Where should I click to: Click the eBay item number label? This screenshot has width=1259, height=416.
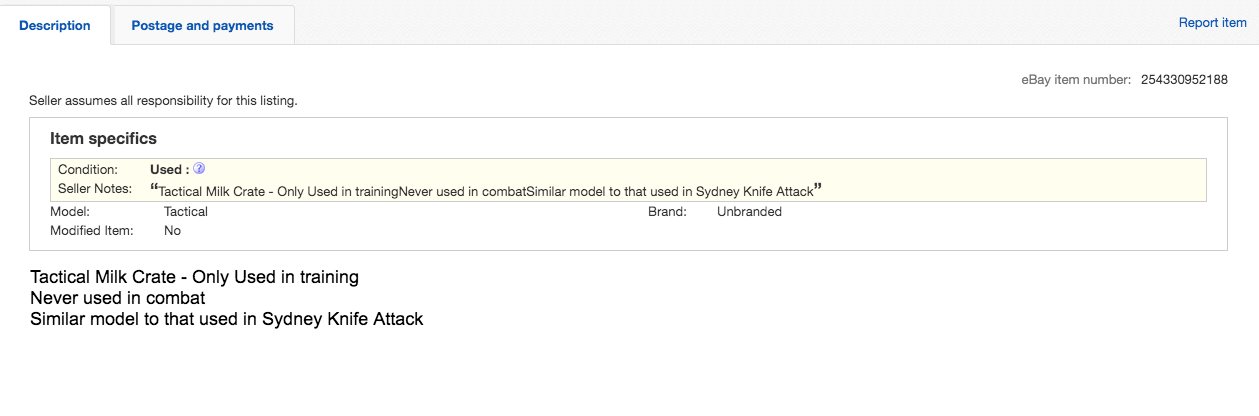coord(1076,79)
